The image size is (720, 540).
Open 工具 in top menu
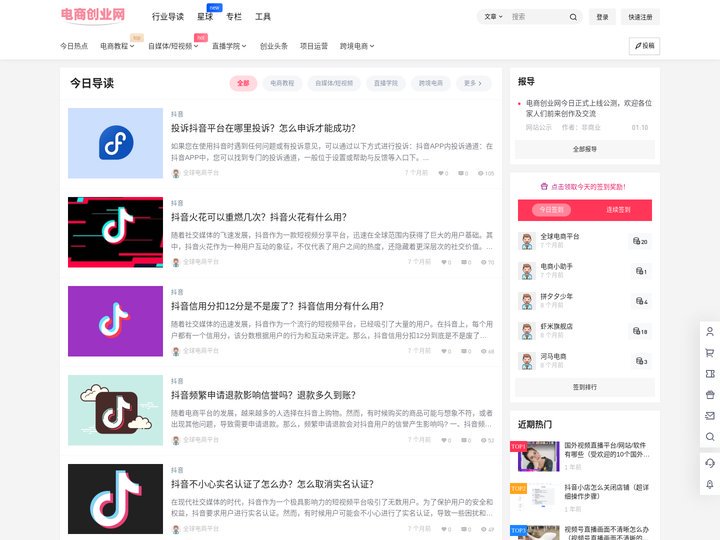coord(263,17)
